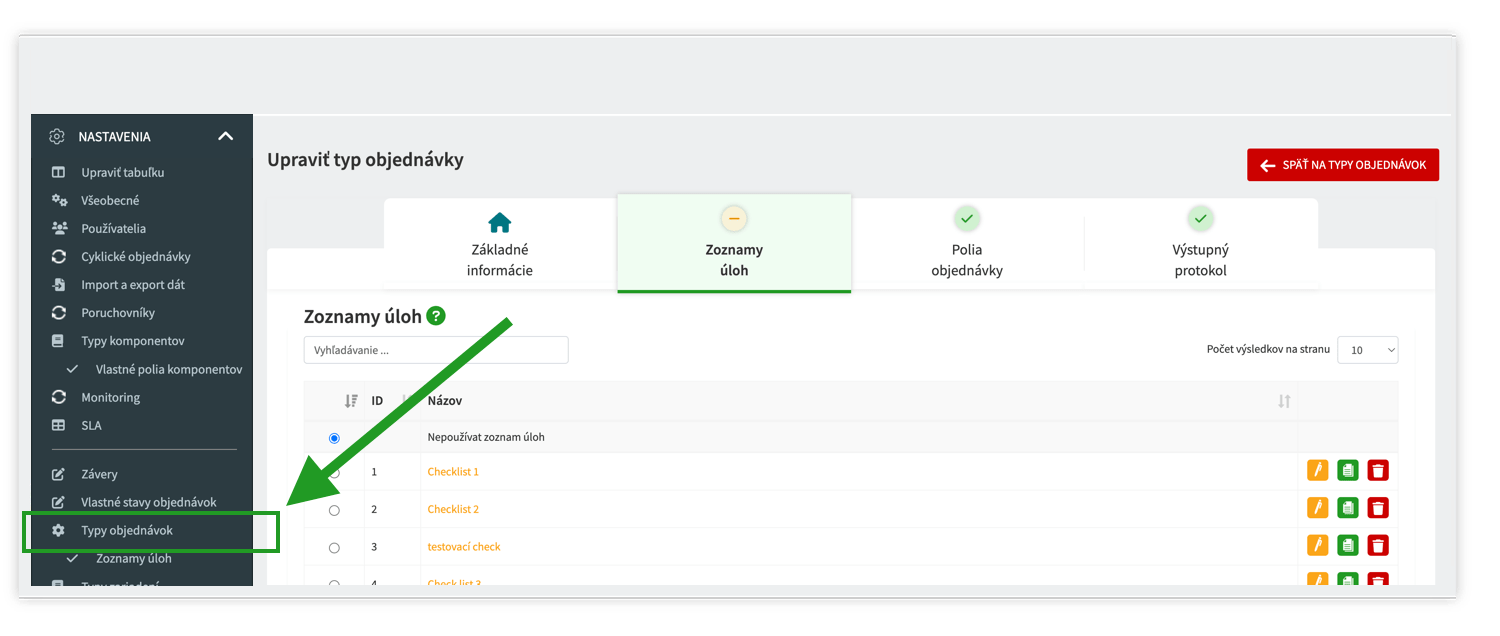Viewport: 1500px width, 636px height.
Task: Go to Monitoring in the sidebar
Action: point(110,397)
